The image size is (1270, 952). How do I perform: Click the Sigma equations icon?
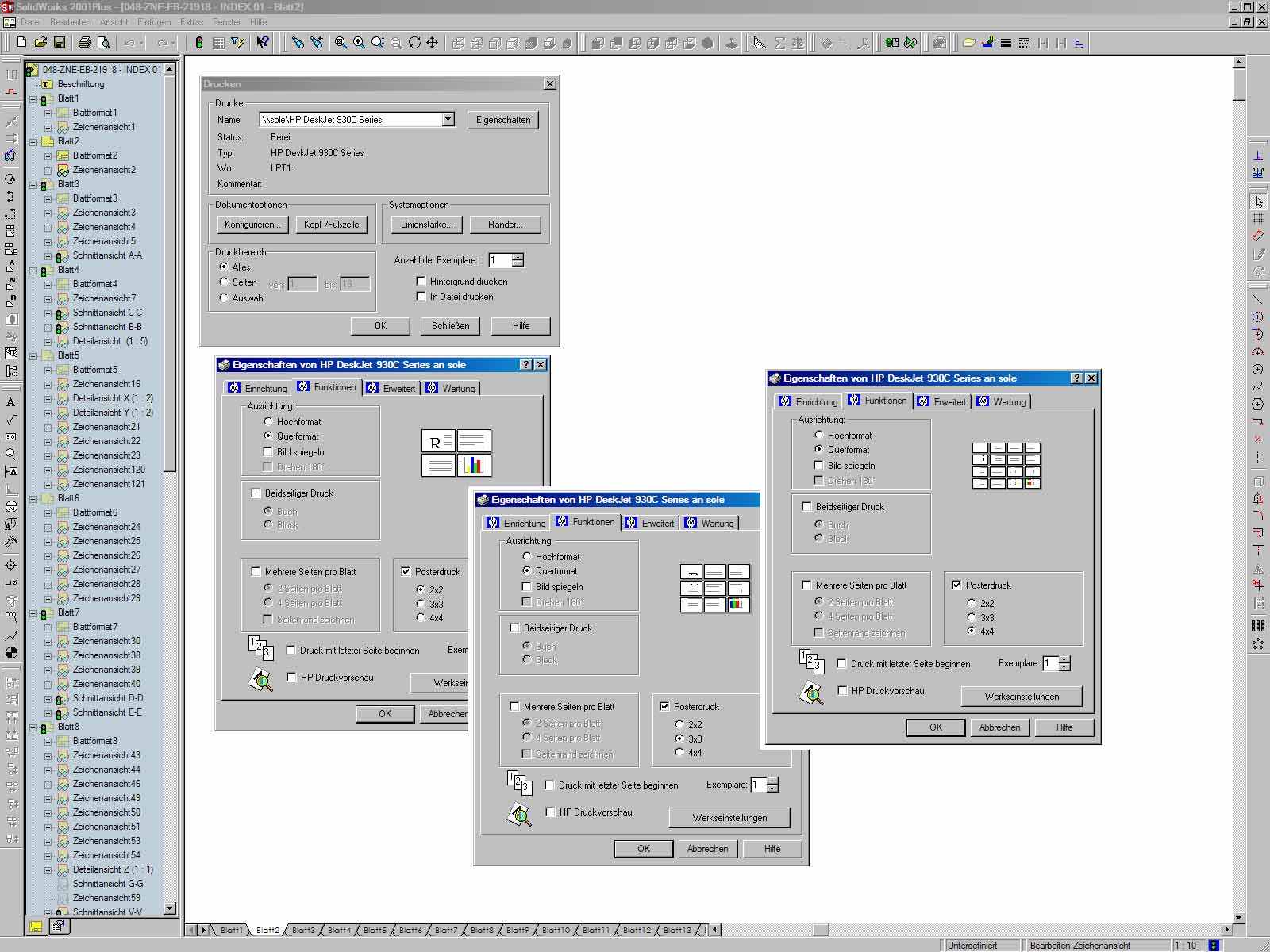(779, 43)
